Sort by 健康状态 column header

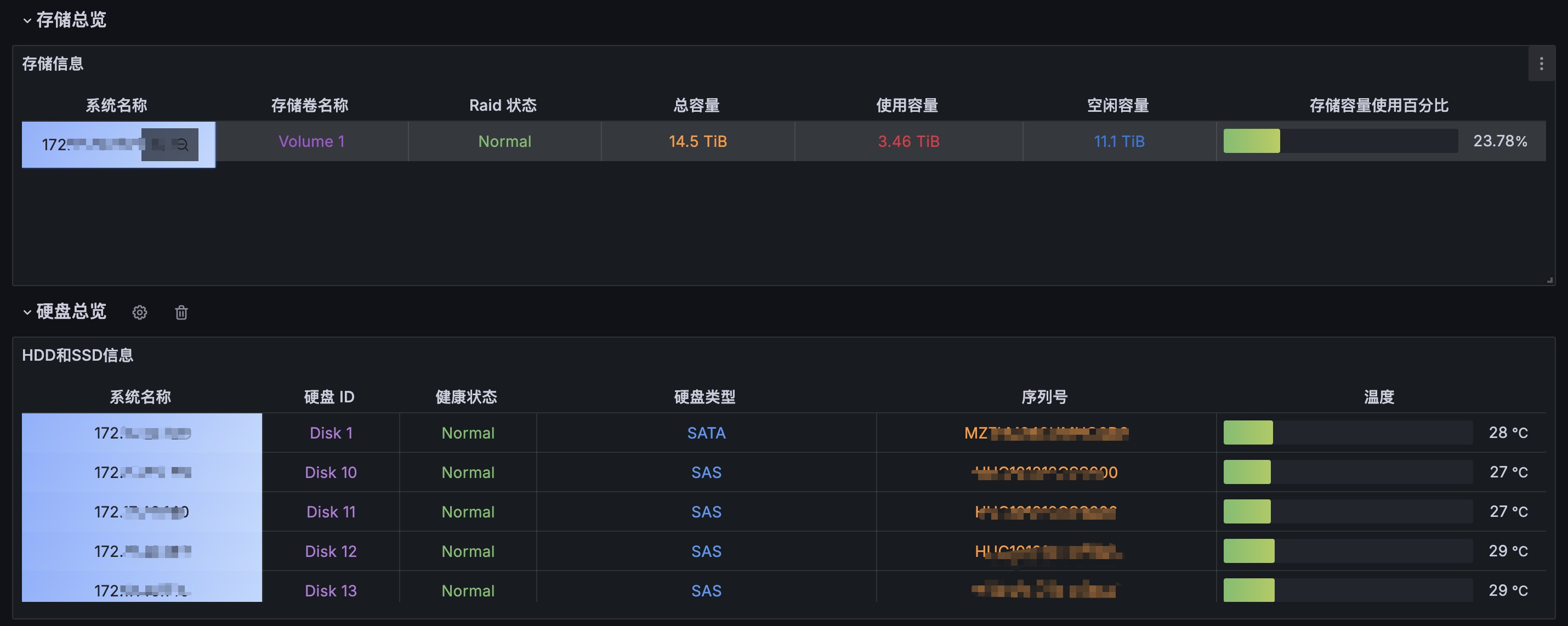(x=466, y=397)
